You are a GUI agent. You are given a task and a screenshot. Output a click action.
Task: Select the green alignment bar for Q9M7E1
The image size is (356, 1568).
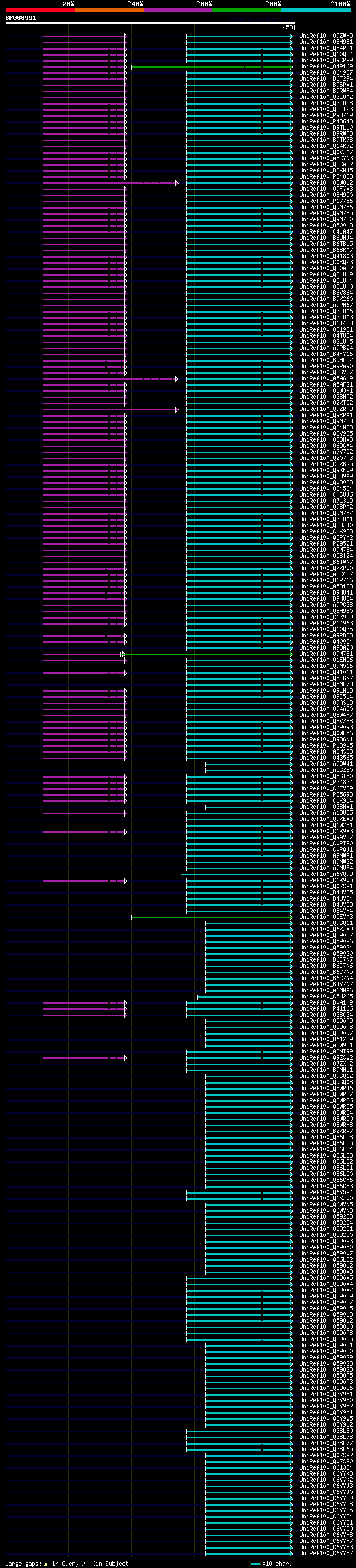[x=207, y=654]
